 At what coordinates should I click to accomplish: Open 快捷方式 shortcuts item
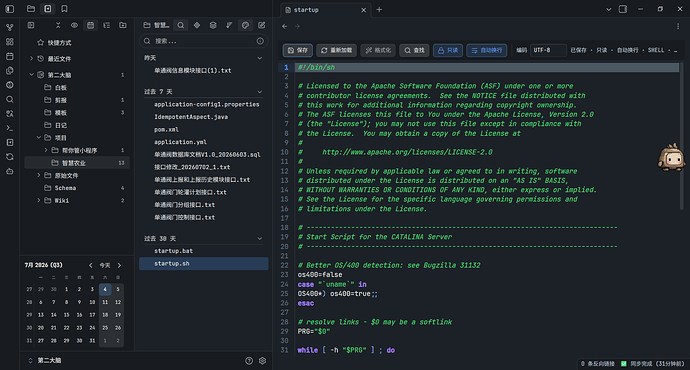tap(59, 43)
